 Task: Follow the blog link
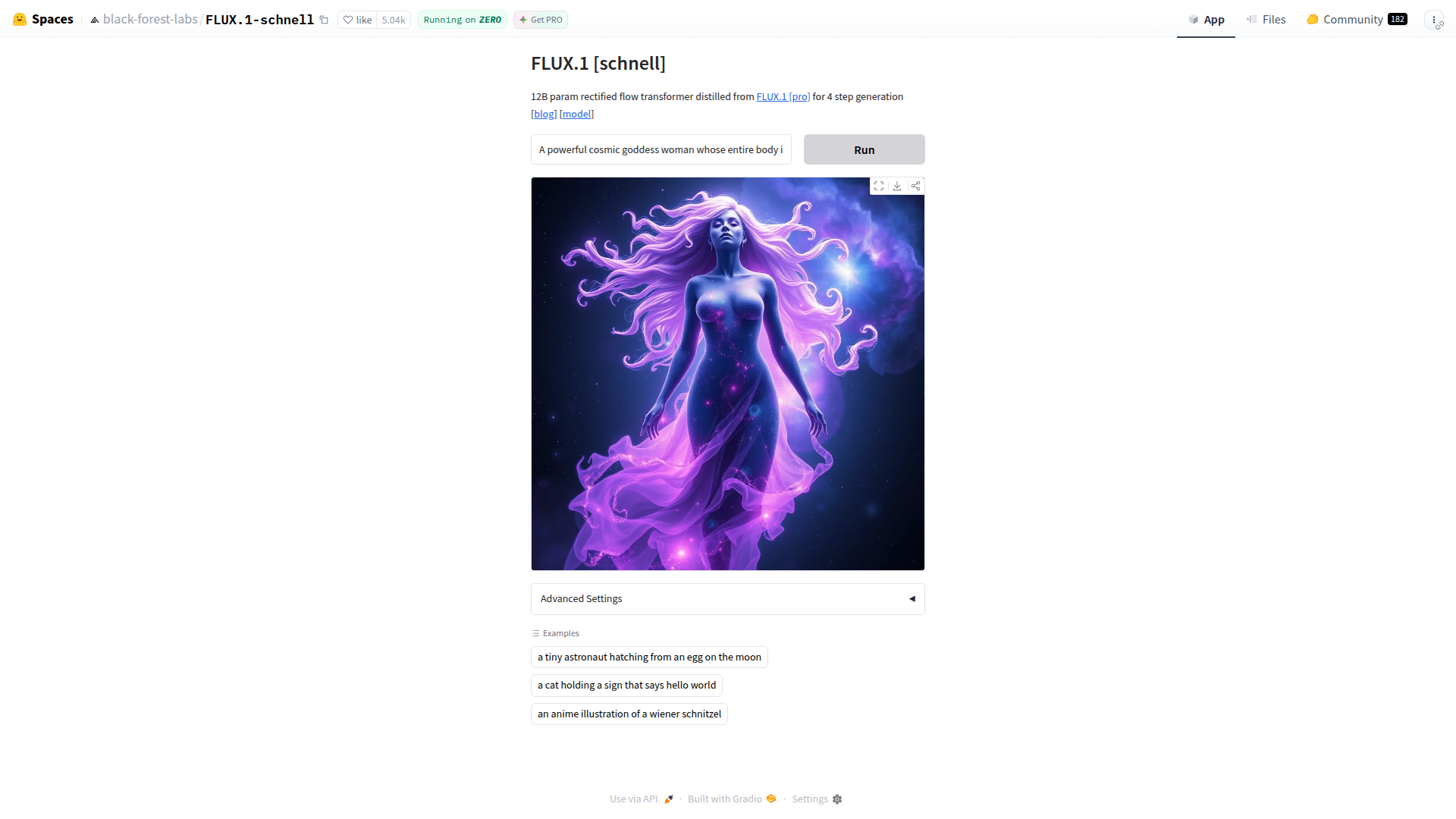(x=544, y=114)
